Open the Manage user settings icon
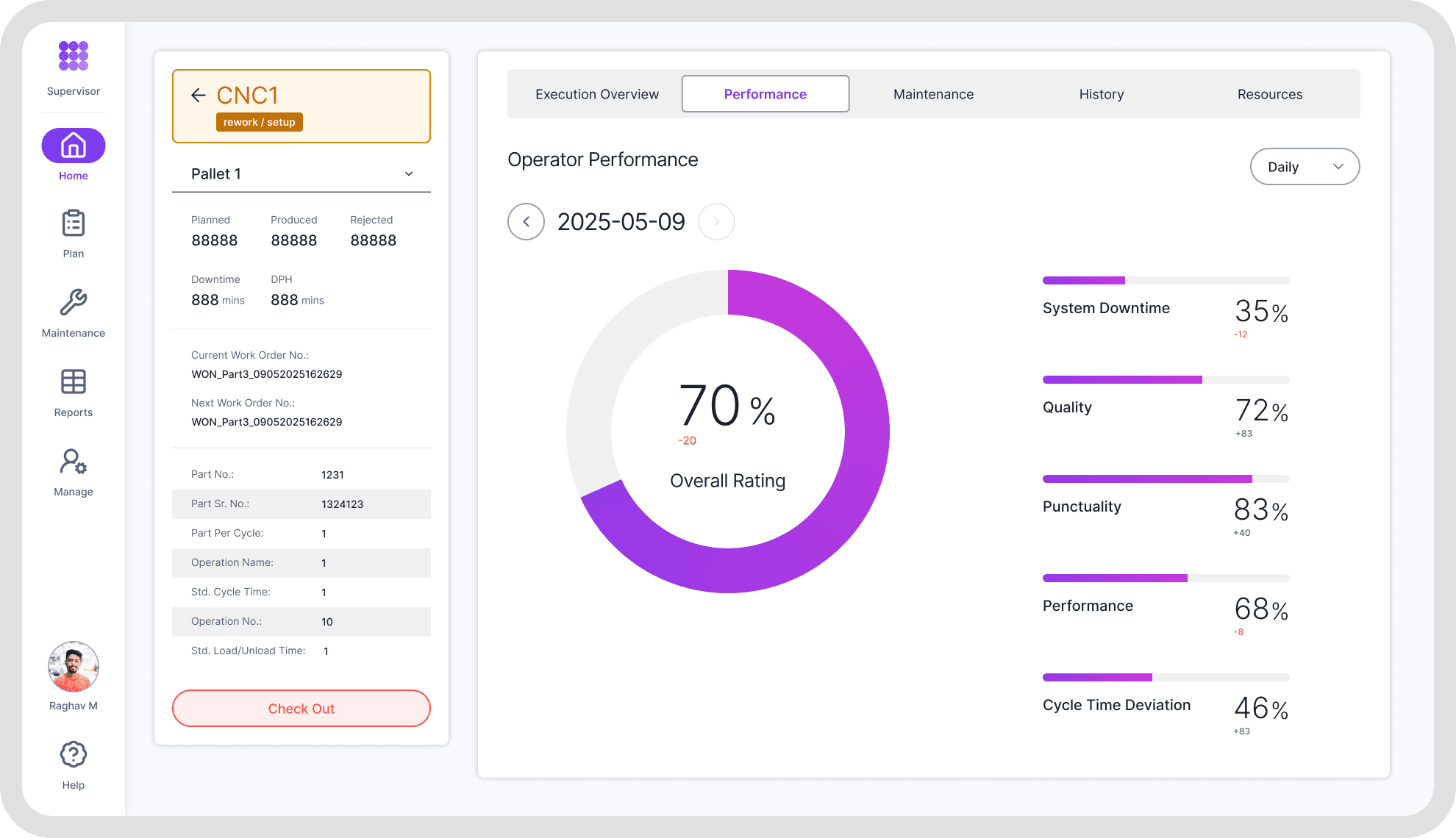This screenshot has height=838, width=1456. pyautogui.click(x=74, y=462)
